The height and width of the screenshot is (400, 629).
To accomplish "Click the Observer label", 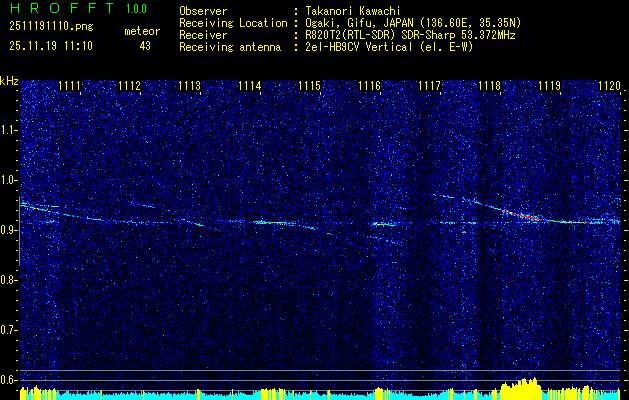I will [203, 11].
